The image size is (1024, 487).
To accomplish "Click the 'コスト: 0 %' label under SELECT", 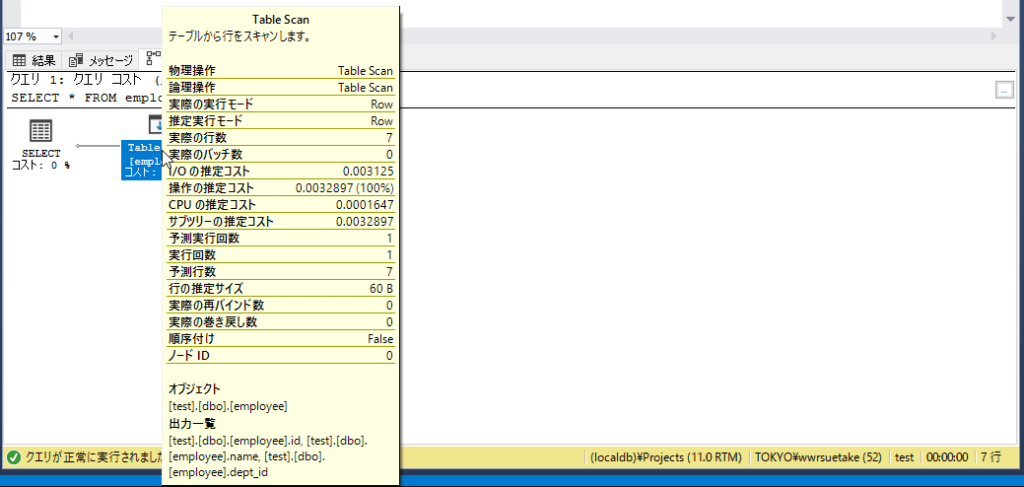I will pyautogui.click(x=40, y=165).
